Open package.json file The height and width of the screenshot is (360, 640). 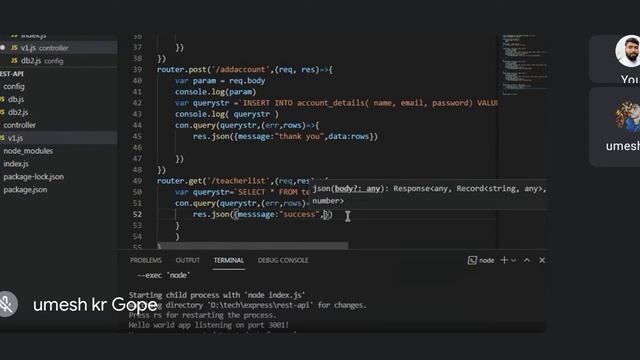[x=25, y=190]
